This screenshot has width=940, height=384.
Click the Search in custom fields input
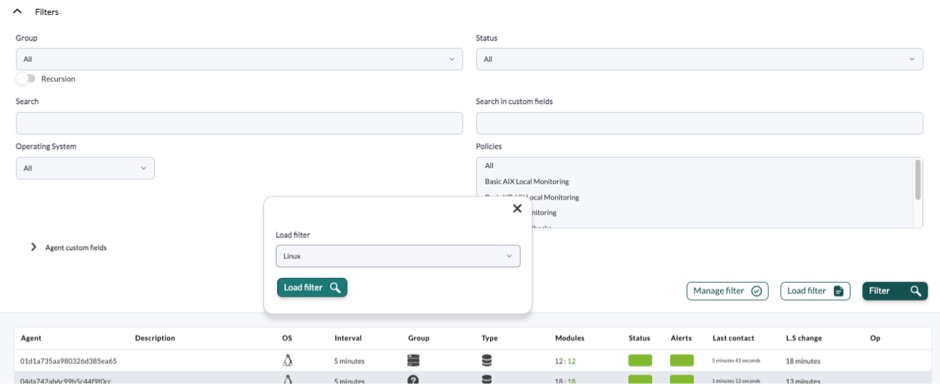(x=699, y=123)
